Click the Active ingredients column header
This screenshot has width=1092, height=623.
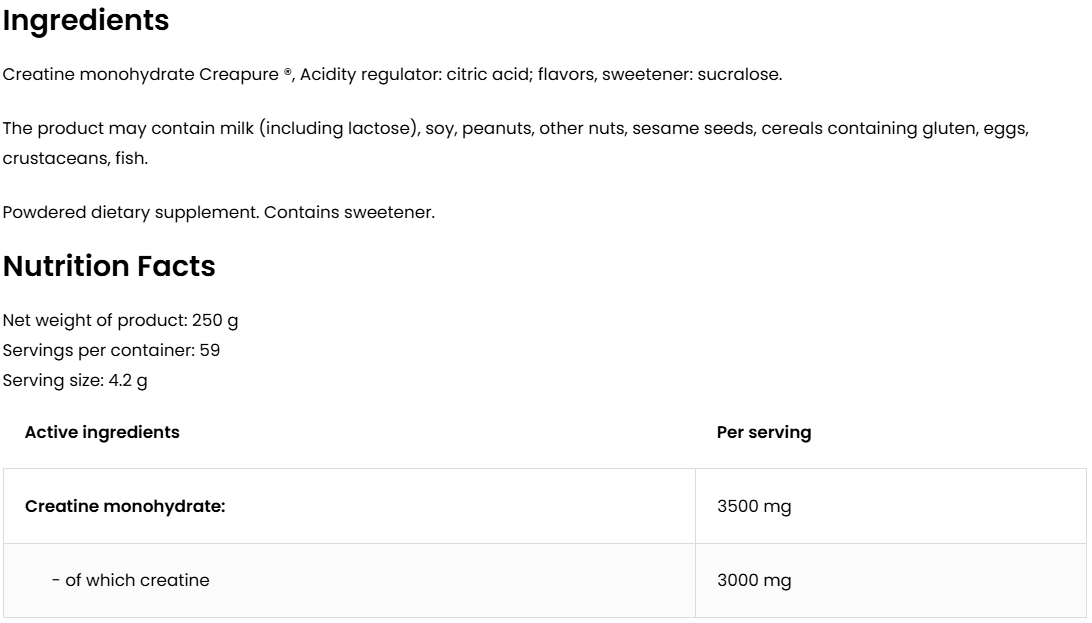(x=102, y=433)
